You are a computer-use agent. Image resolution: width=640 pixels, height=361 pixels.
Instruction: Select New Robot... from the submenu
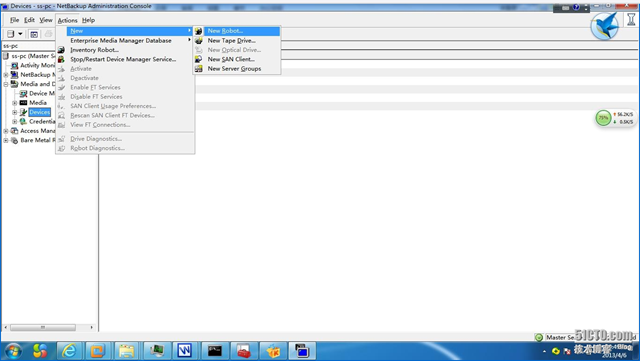click(x=237, y=31)
